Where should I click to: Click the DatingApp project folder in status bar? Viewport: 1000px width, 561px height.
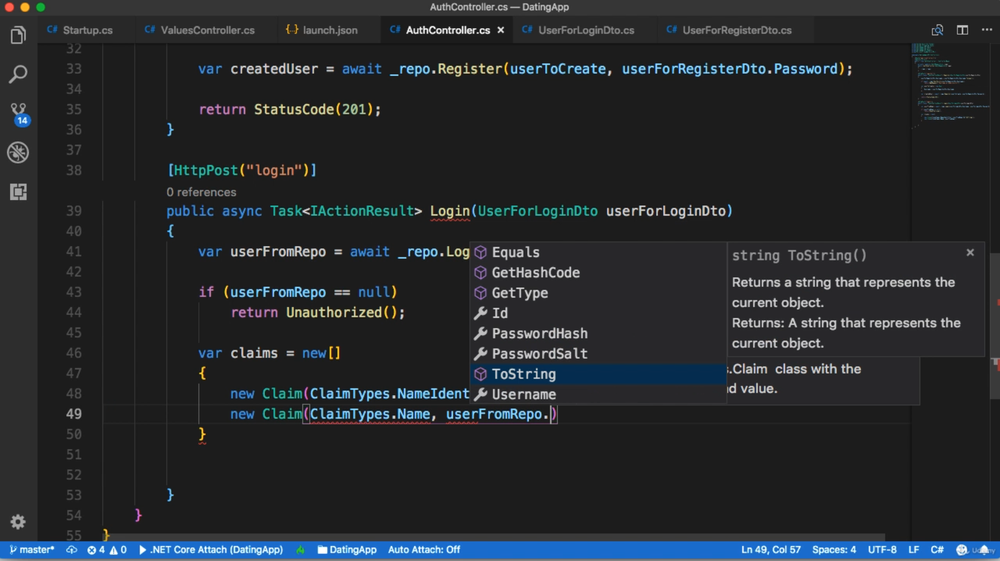click(x=347, y=550)
